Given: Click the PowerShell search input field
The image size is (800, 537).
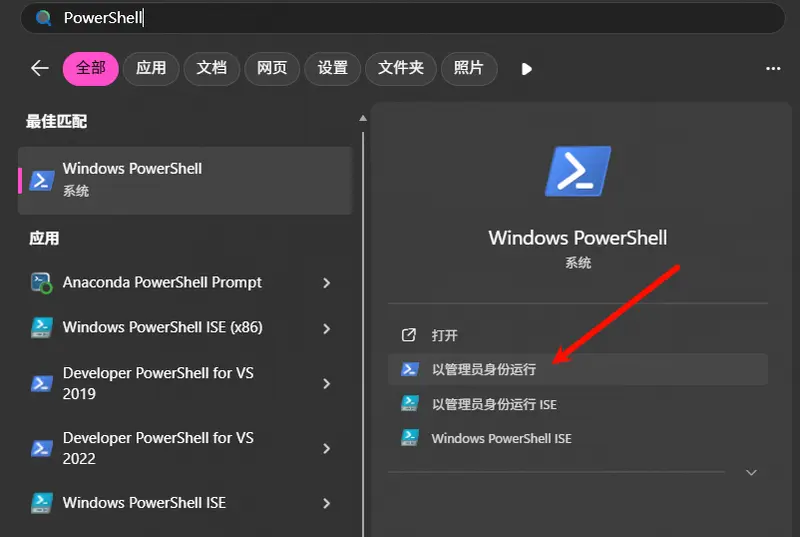Looking at the screenshot, I should [x=403, y=18].
